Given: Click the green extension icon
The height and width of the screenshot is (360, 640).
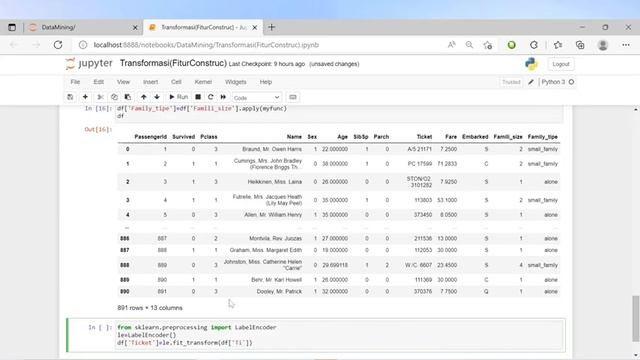Looking at the screenshot, I should click(x=511, y=45).
